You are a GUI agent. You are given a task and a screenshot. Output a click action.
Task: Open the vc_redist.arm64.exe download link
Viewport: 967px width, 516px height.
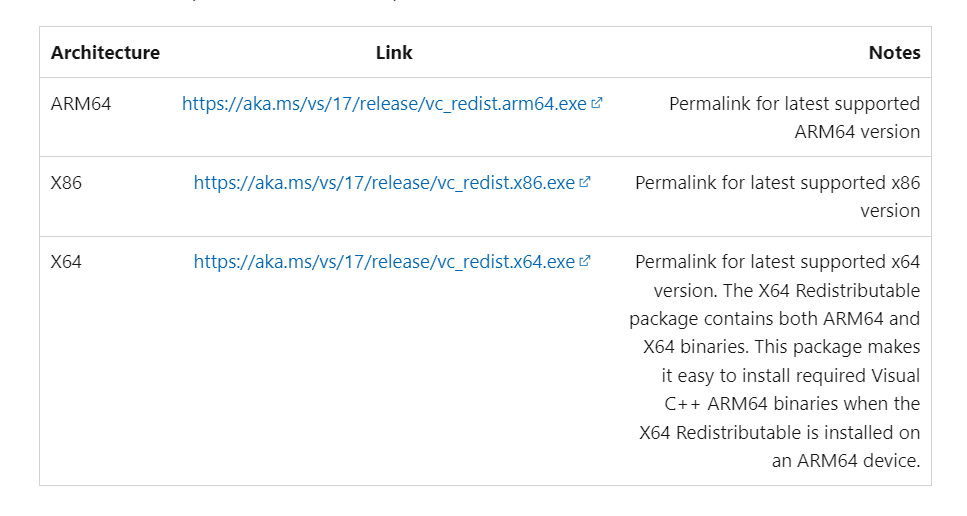pyautogui.click(x=384, y=104)
